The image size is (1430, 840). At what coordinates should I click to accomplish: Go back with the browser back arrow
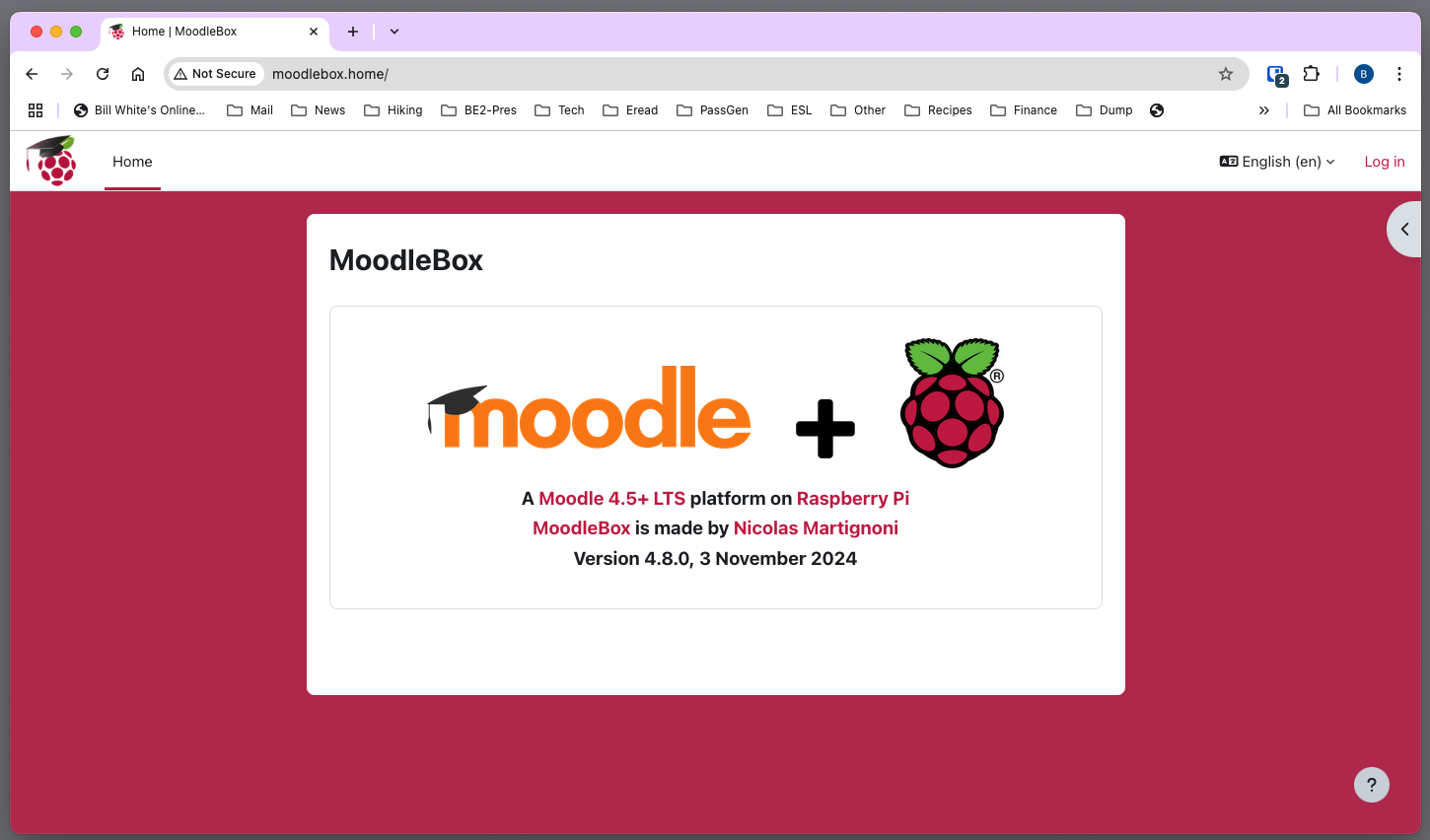click(32, 74)
